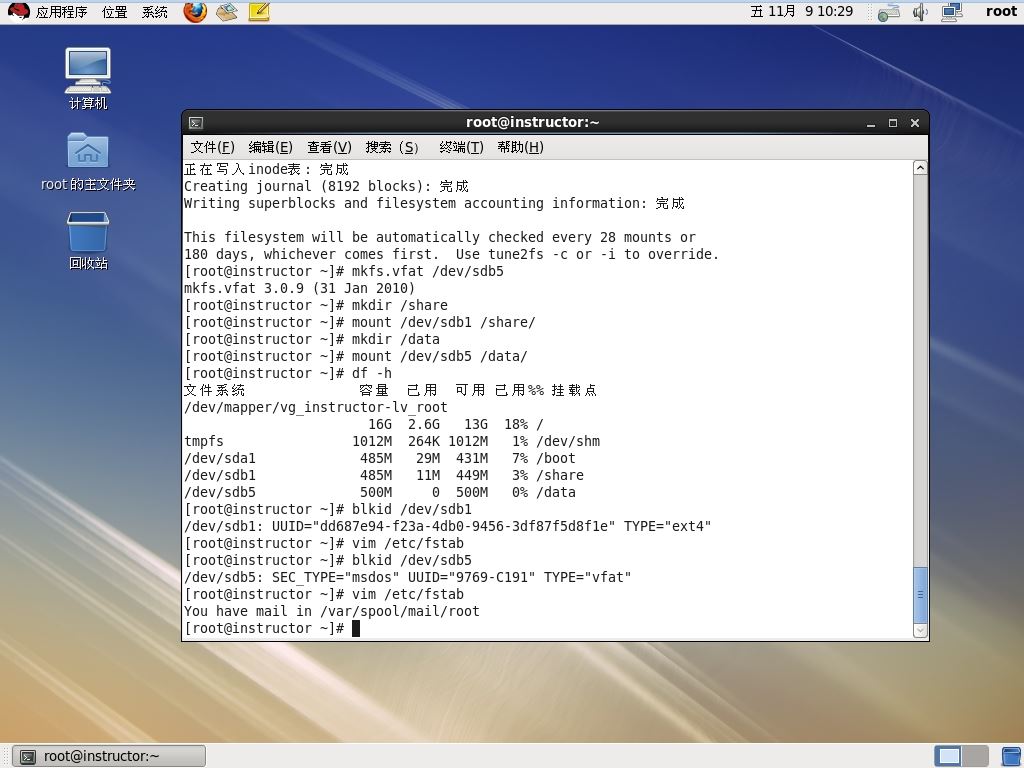This screenshot has width=1024, height=768.
Task: Open the 应用程序 panel menu
Action: pos(61,12)
